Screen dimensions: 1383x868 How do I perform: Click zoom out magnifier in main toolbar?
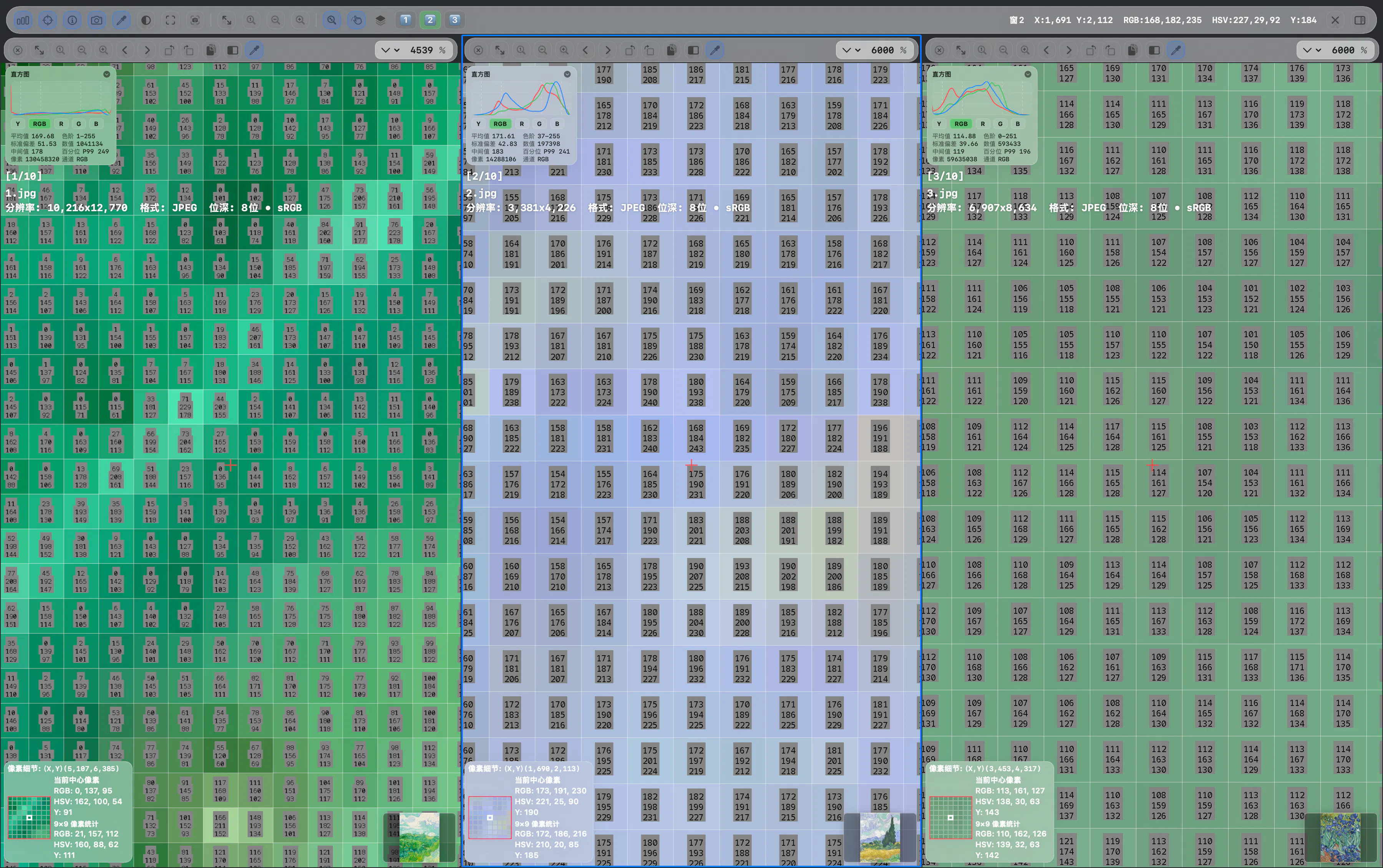275,20
